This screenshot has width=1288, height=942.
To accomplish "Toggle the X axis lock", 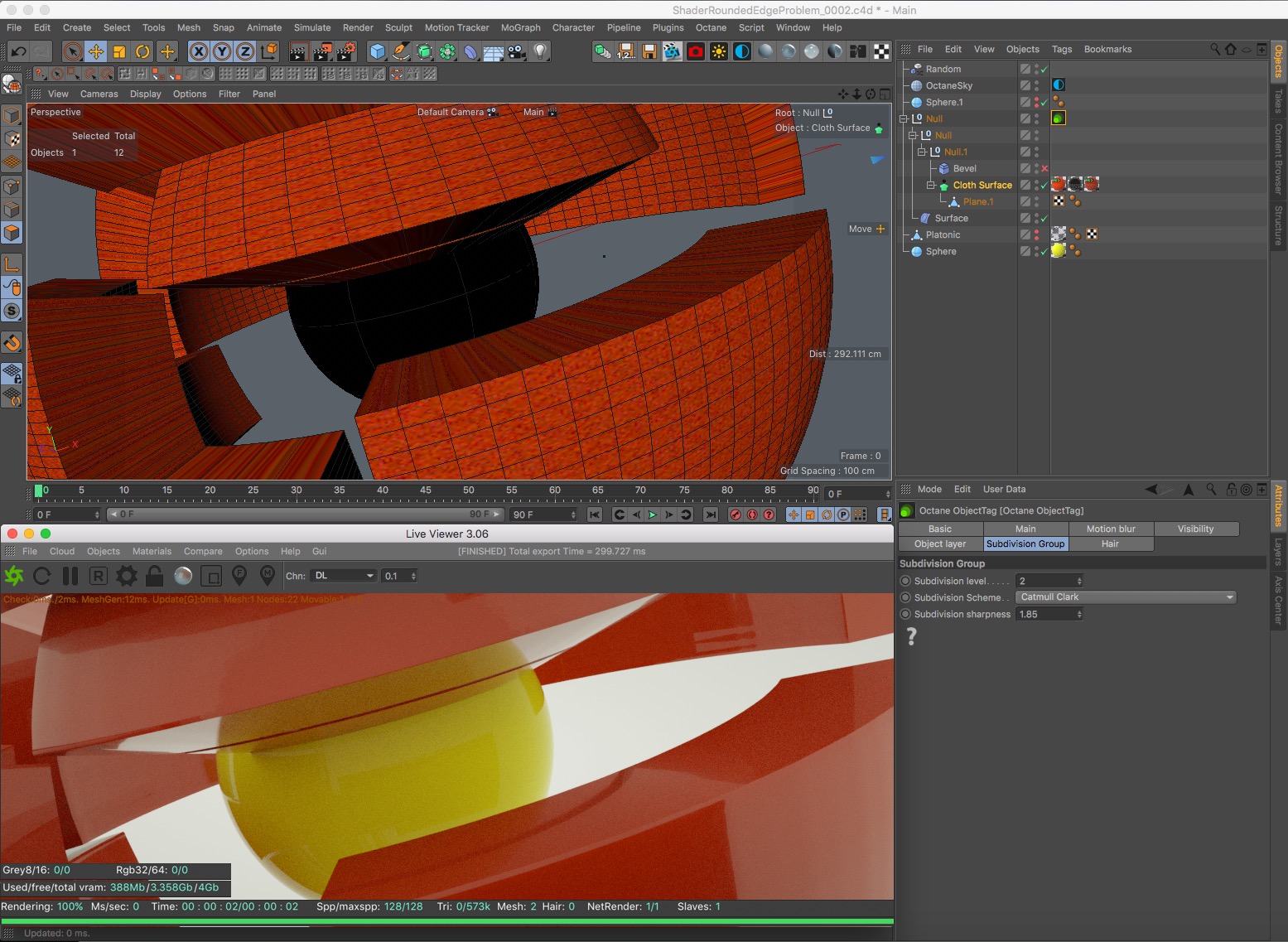I will coord(199,51).
